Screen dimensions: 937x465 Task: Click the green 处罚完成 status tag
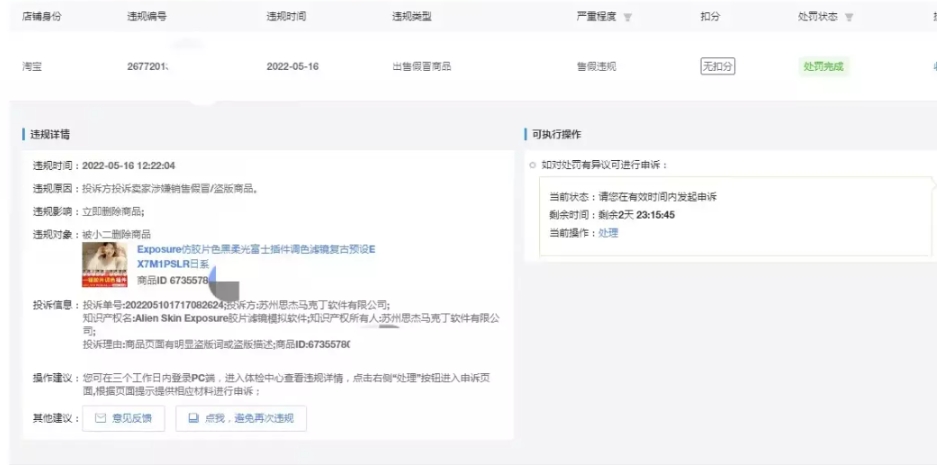(821, 67)
